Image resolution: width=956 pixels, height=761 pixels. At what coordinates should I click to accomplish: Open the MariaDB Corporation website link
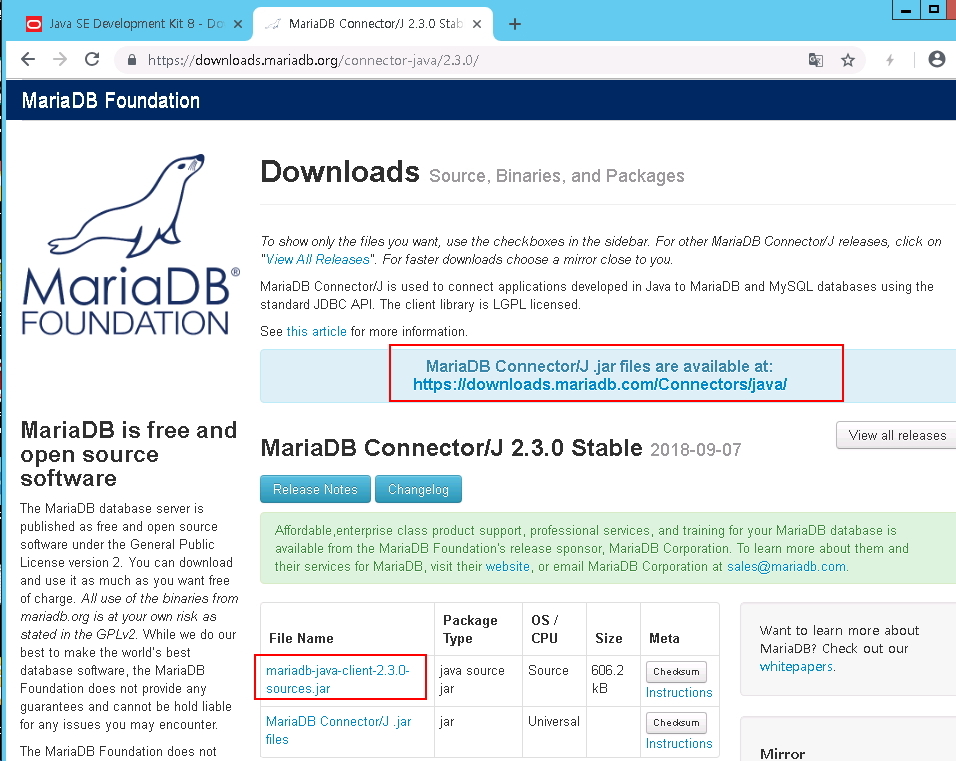point(507,566)
